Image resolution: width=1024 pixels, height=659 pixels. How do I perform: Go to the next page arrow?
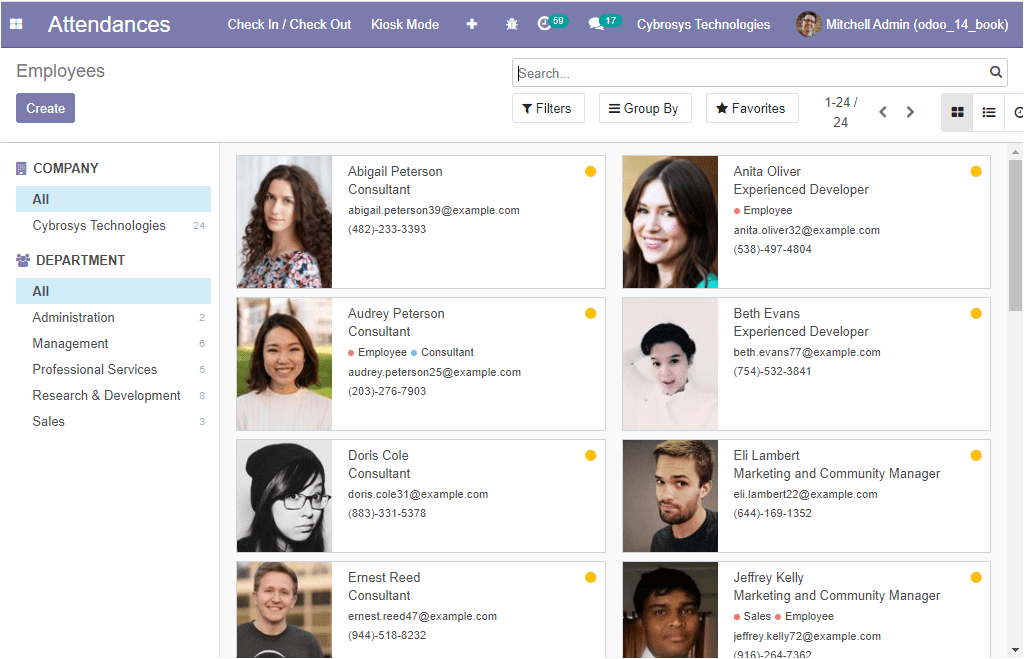click(x=910, y=112)
